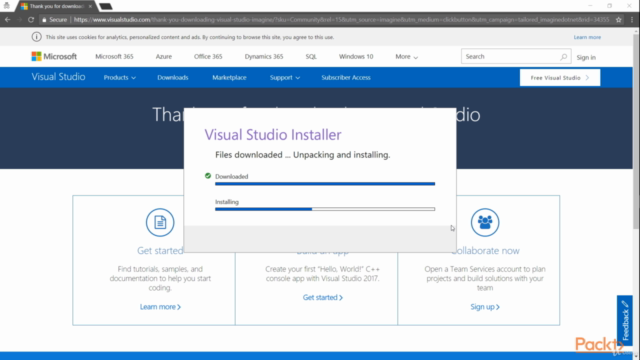Open the Microsoft 365 menu item
The image size is (640, 360).
(114, 56)
